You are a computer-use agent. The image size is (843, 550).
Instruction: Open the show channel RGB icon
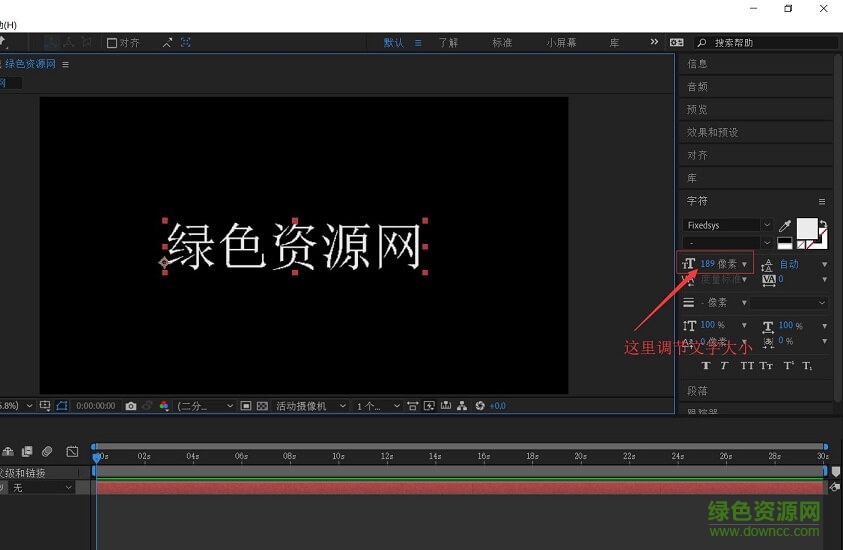[x=164, y=406]
